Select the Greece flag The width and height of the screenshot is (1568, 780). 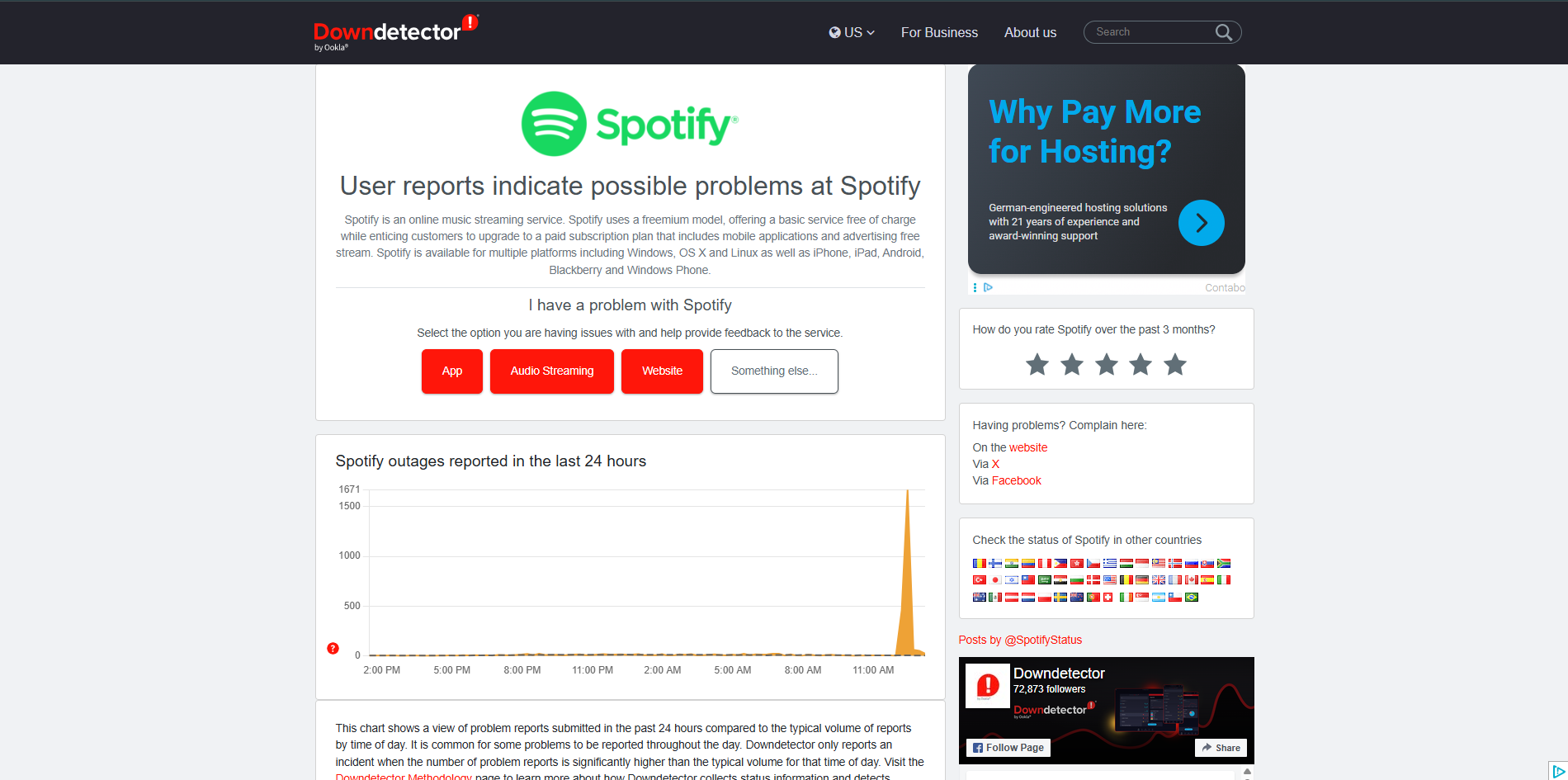[x=1110, y=564]
